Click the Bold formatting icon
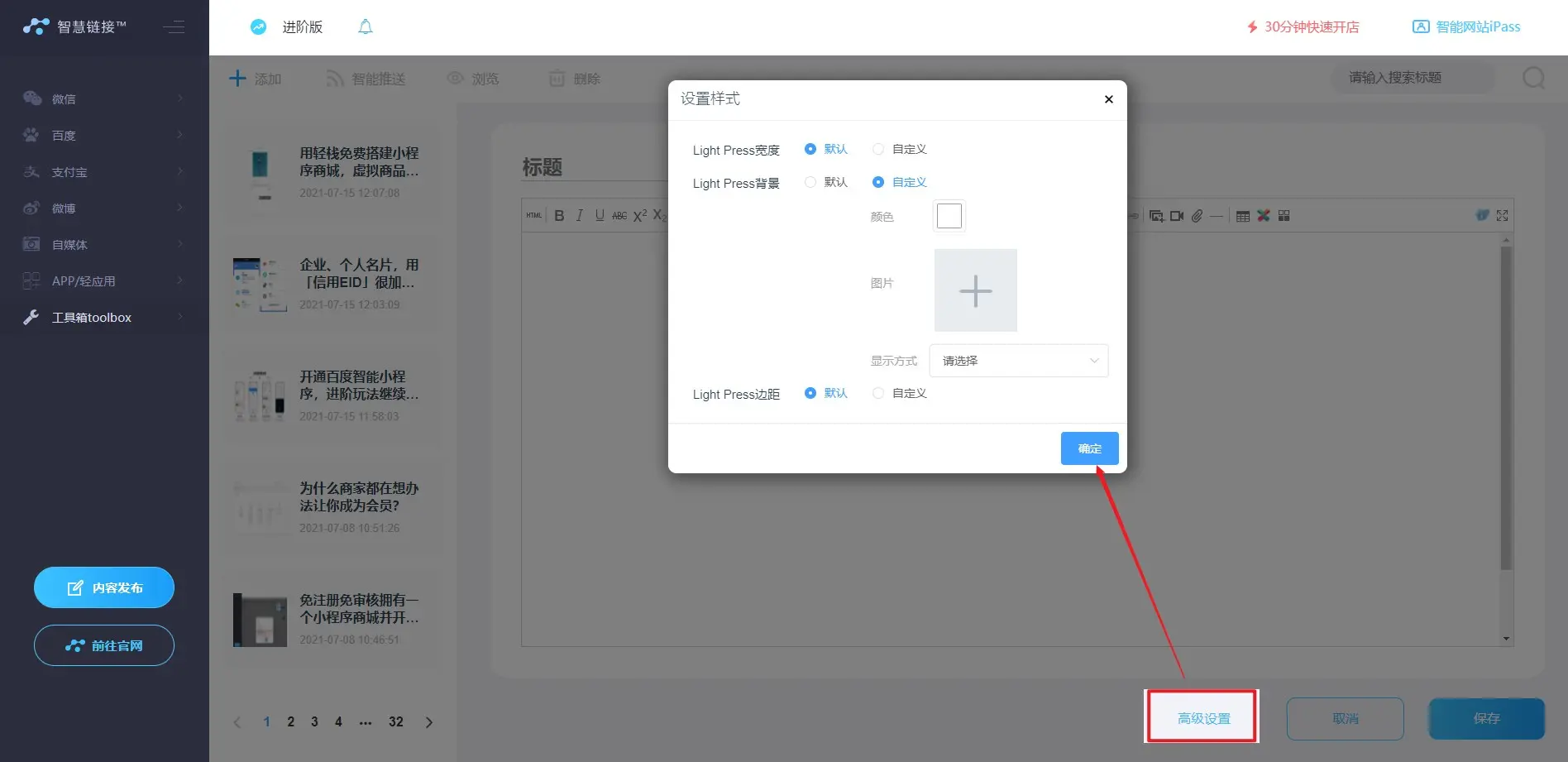Image resolution: width=1568 pixels, height=762 pixels. 559,216
